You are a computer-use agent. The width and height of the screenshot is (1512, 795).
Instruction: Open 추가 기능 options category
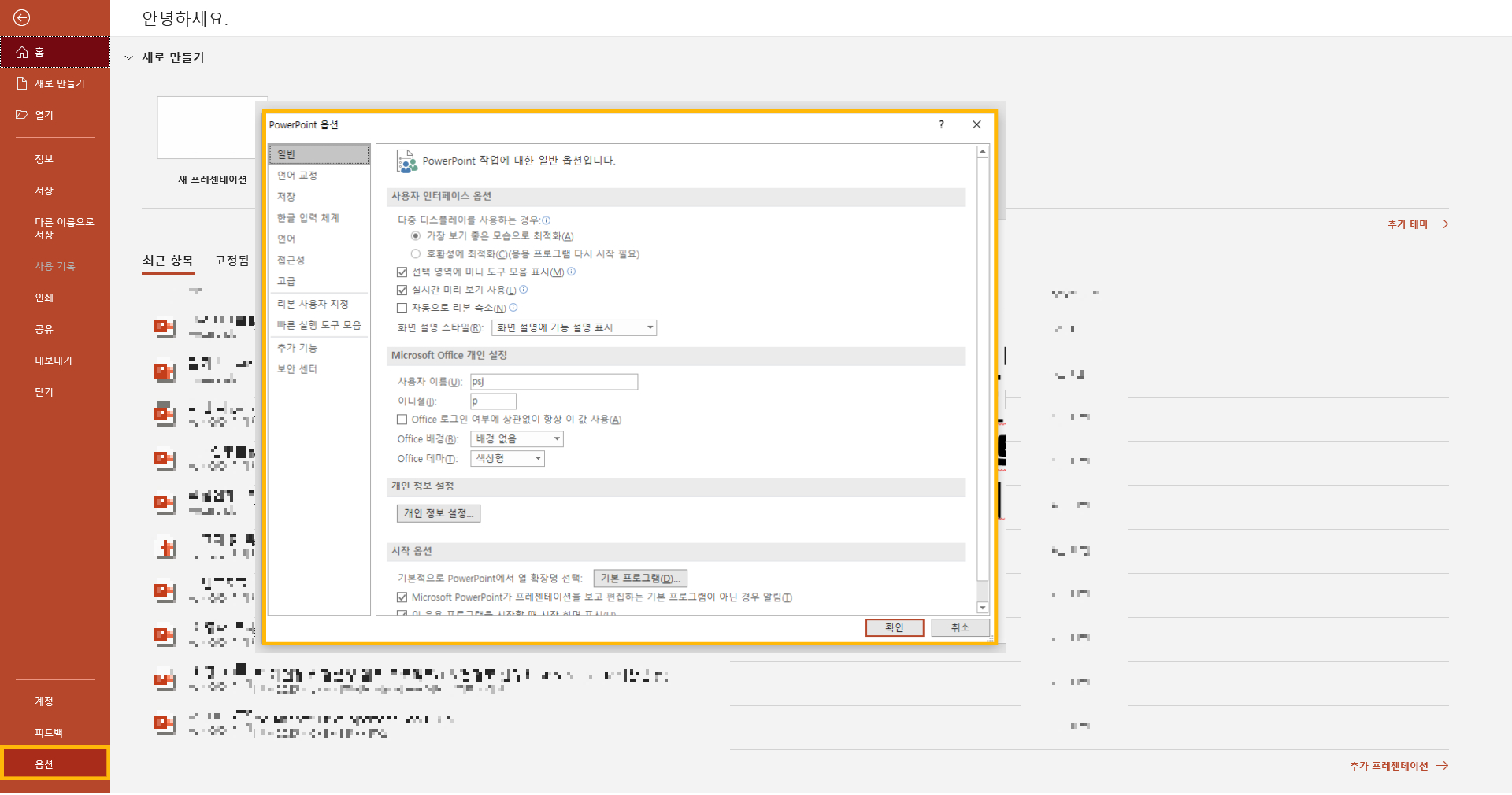319,348
